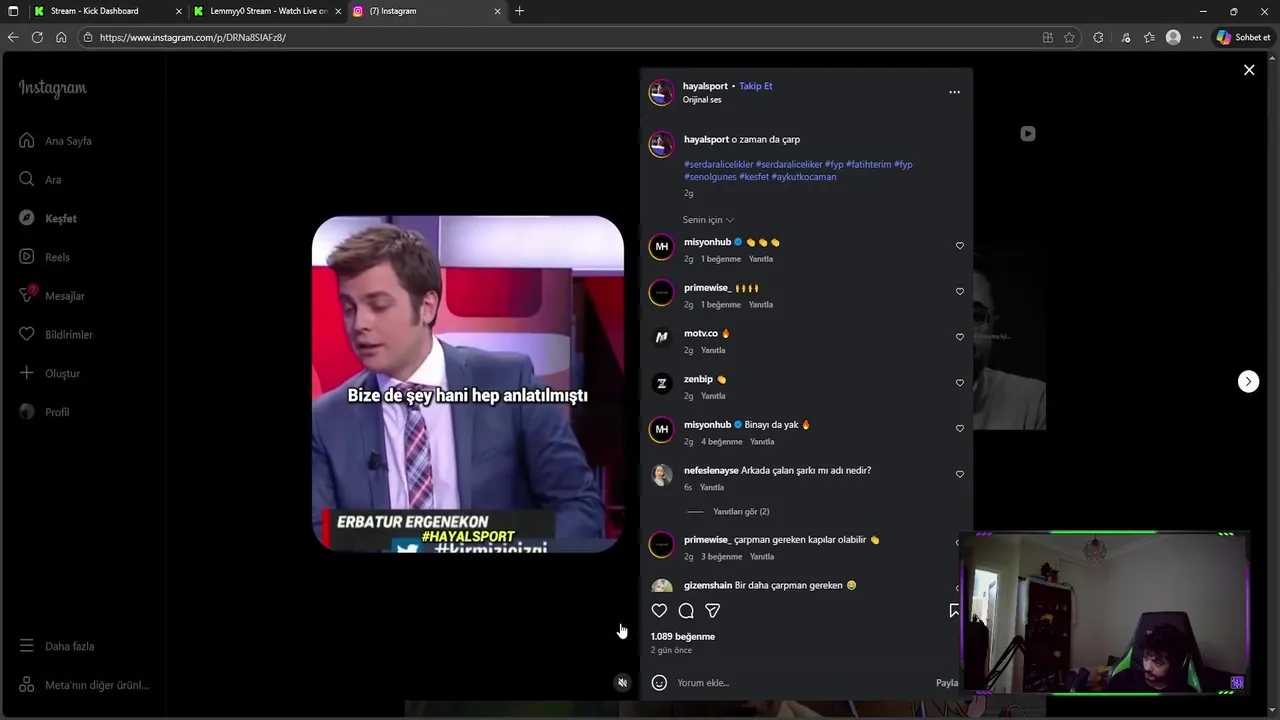This screenshot has height=720, width=1280.
Task: Click the Oluştur plus icon
Action: pos(27,373)
